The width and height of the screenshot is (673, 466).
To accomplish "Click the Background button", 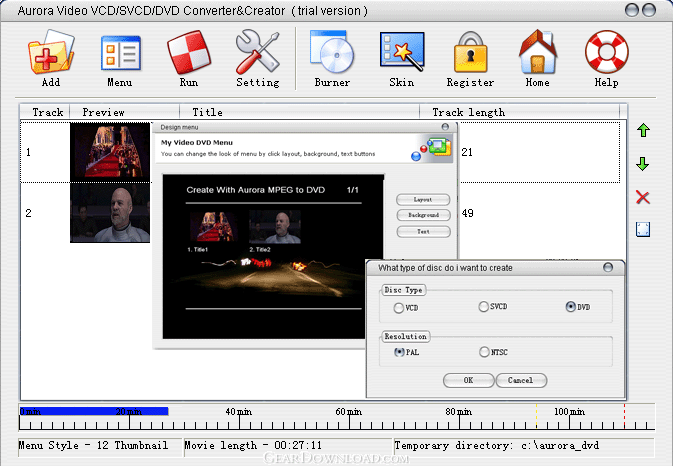I will 423,215.
